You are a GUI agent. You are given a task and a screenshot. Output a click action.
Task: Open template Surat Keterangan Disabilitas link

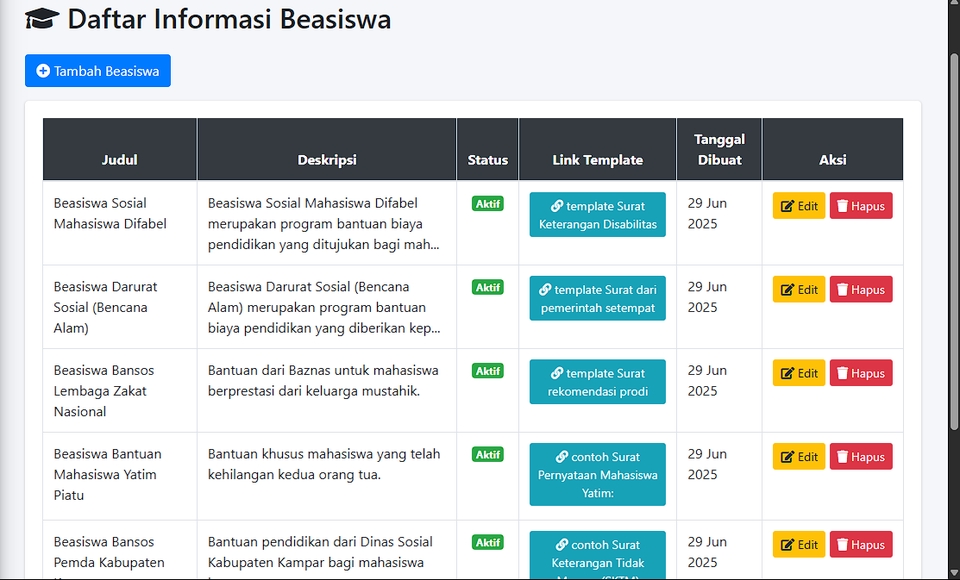(598, 215)
